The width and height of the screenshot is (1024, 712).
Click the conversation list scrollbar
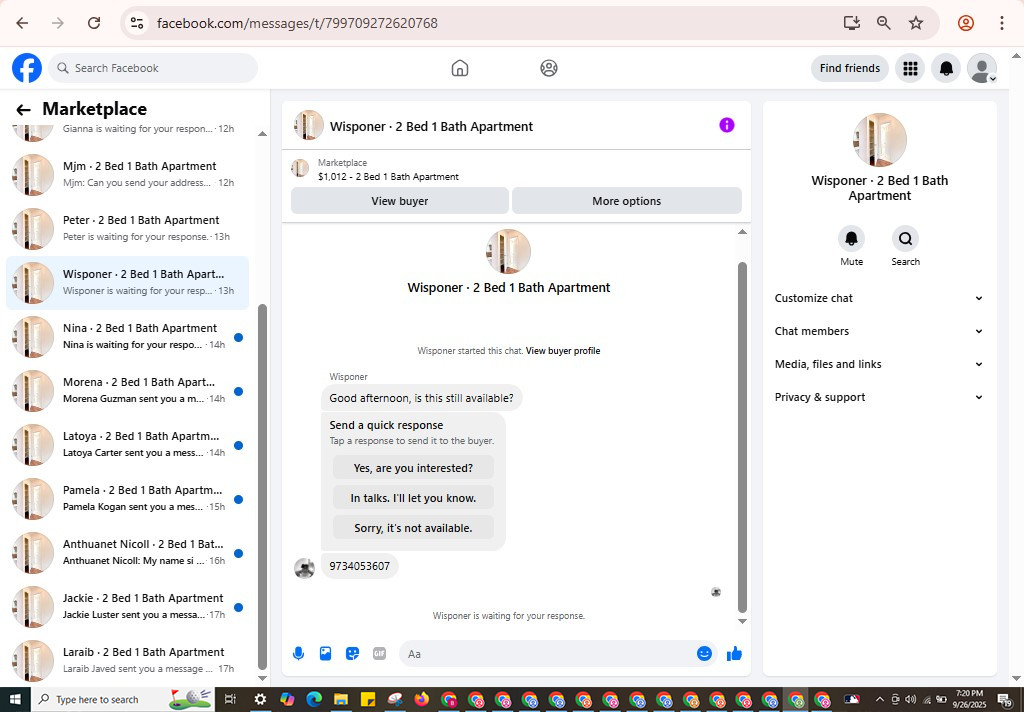[263, 485]
